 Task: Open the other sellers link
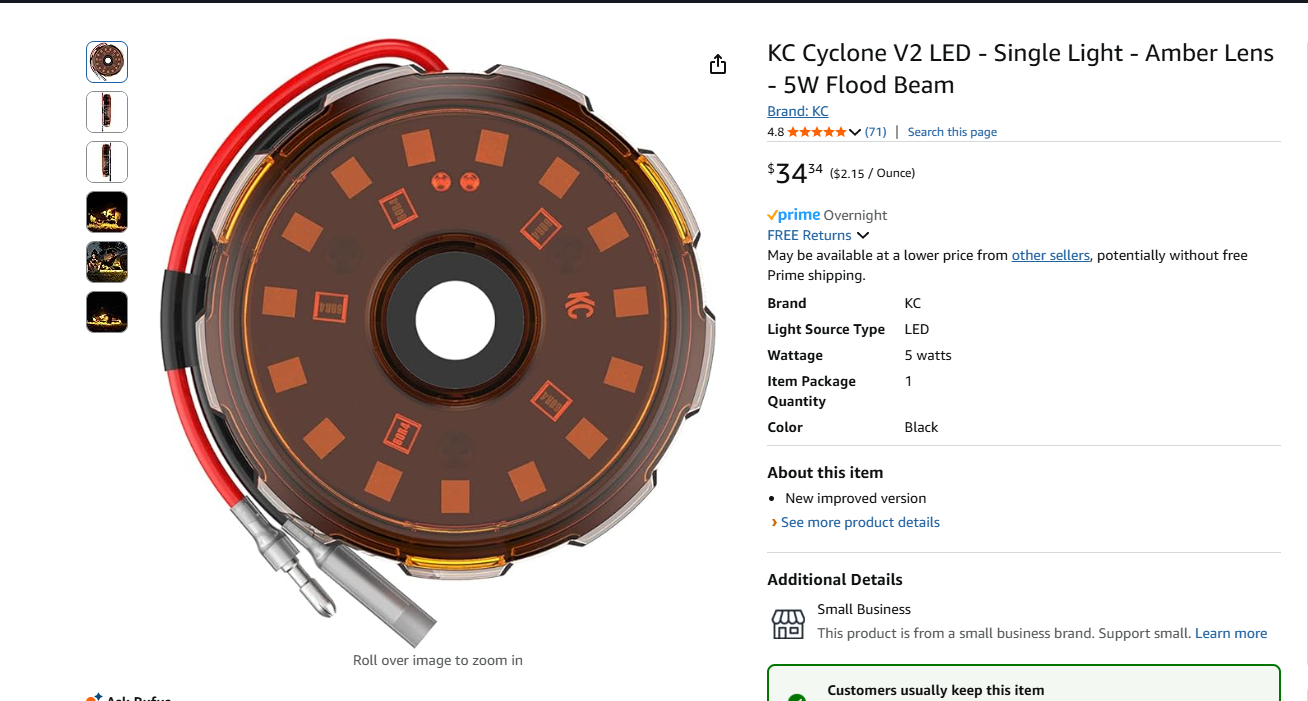1050,255
